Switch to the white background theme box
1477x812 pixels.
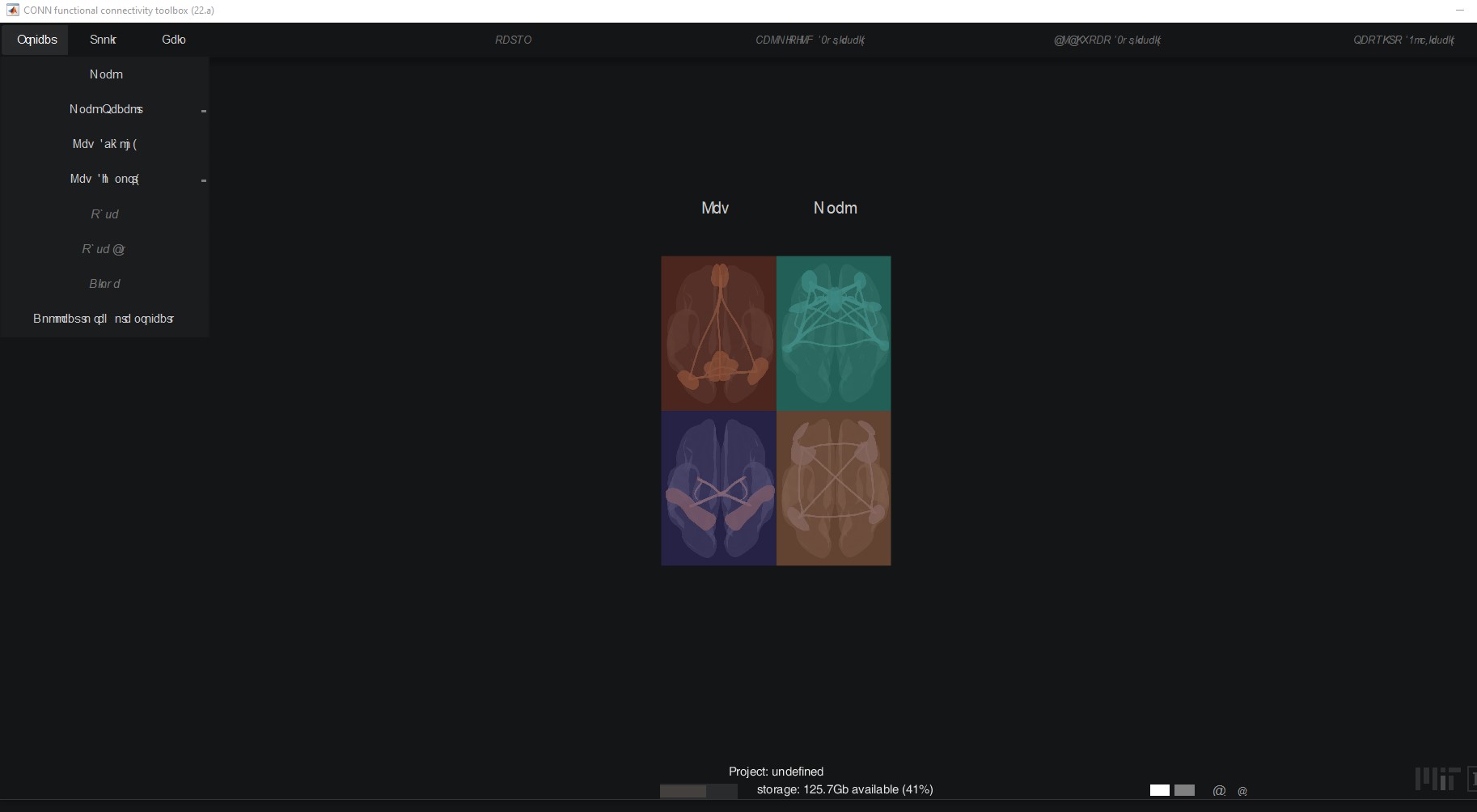1159,790
